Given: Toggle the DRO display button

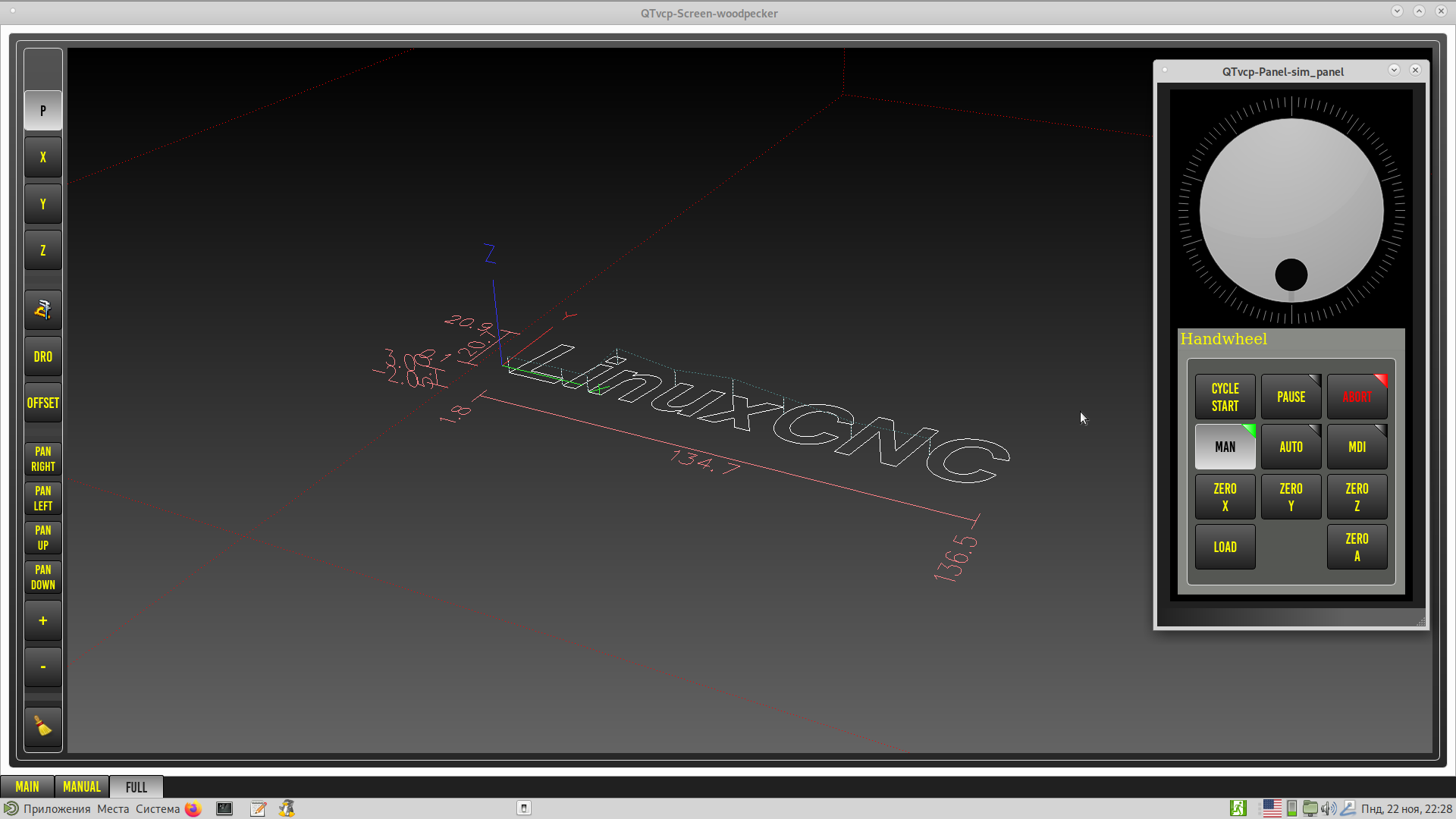Looking at the screenshot, I should (x=43, y=356).
